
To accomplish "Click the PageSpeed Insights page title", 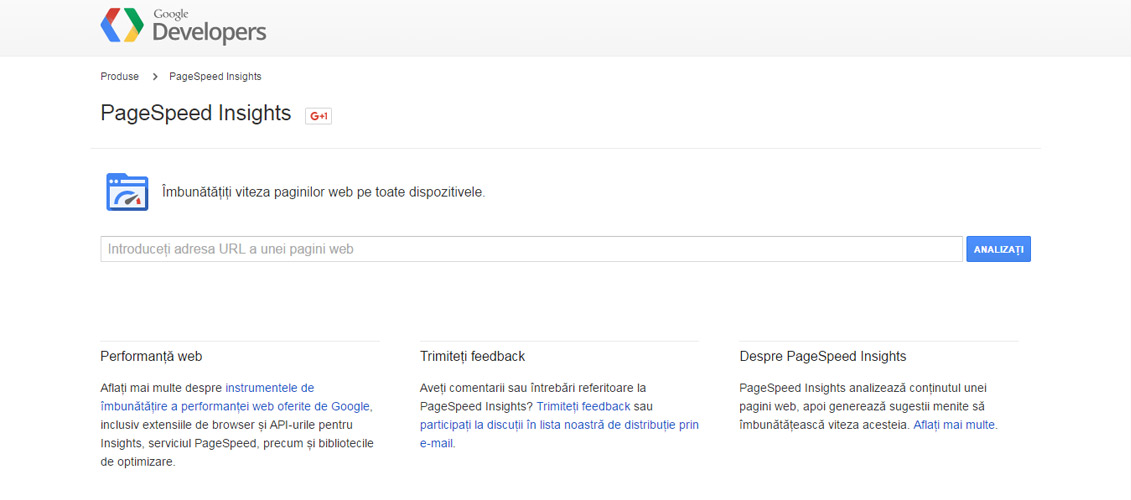I will (195, 113).
